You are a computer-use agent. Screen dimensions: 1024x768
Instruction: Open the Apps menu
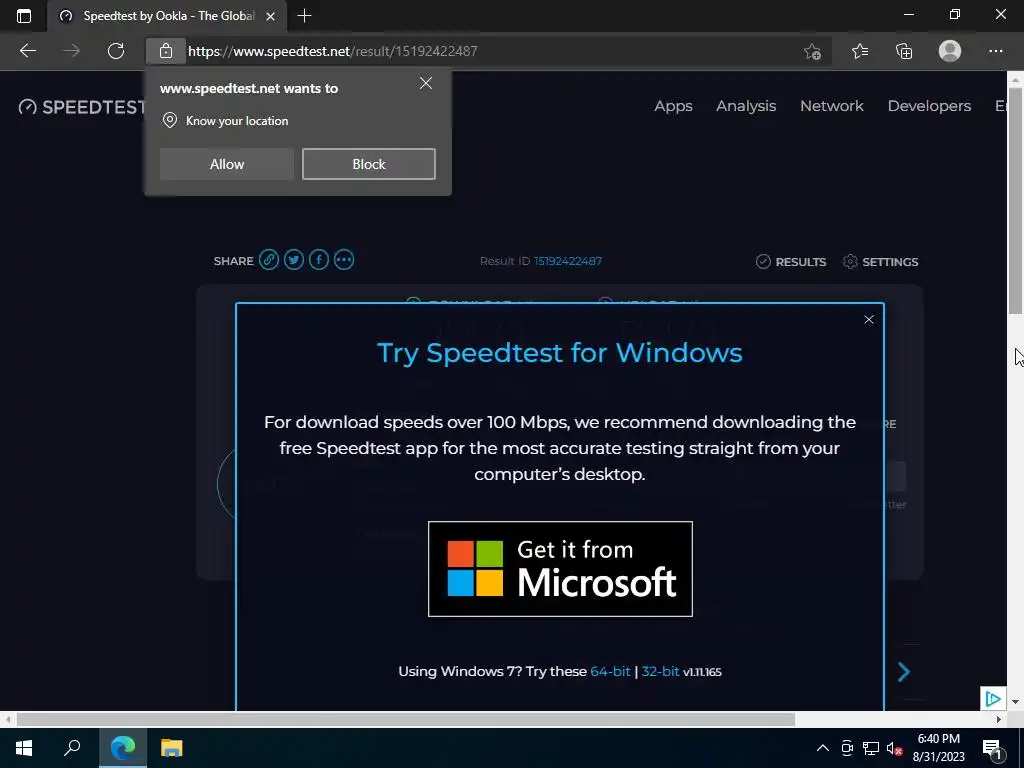pyautogui.click(x=673, y=106)
